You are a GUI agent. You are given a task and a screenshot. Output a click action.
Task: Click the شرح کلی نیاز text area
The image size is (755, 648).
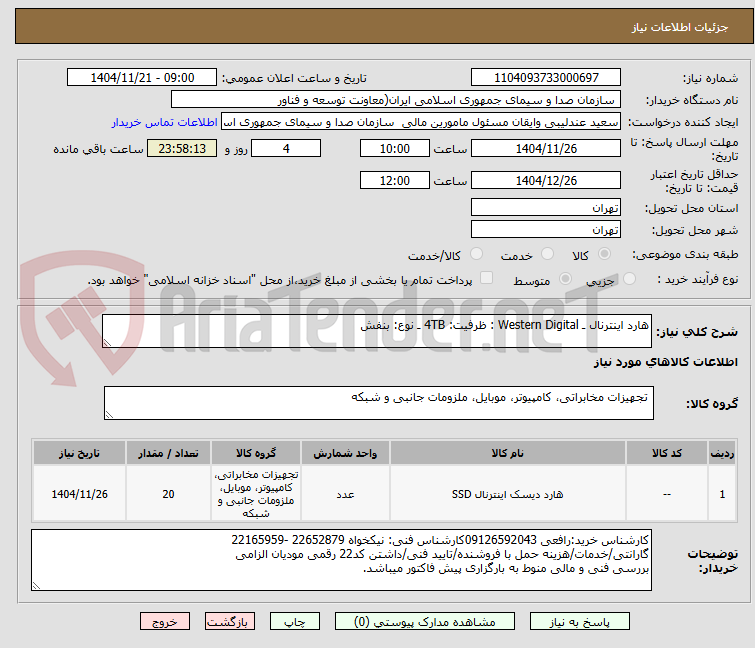[x=377, y=331]
